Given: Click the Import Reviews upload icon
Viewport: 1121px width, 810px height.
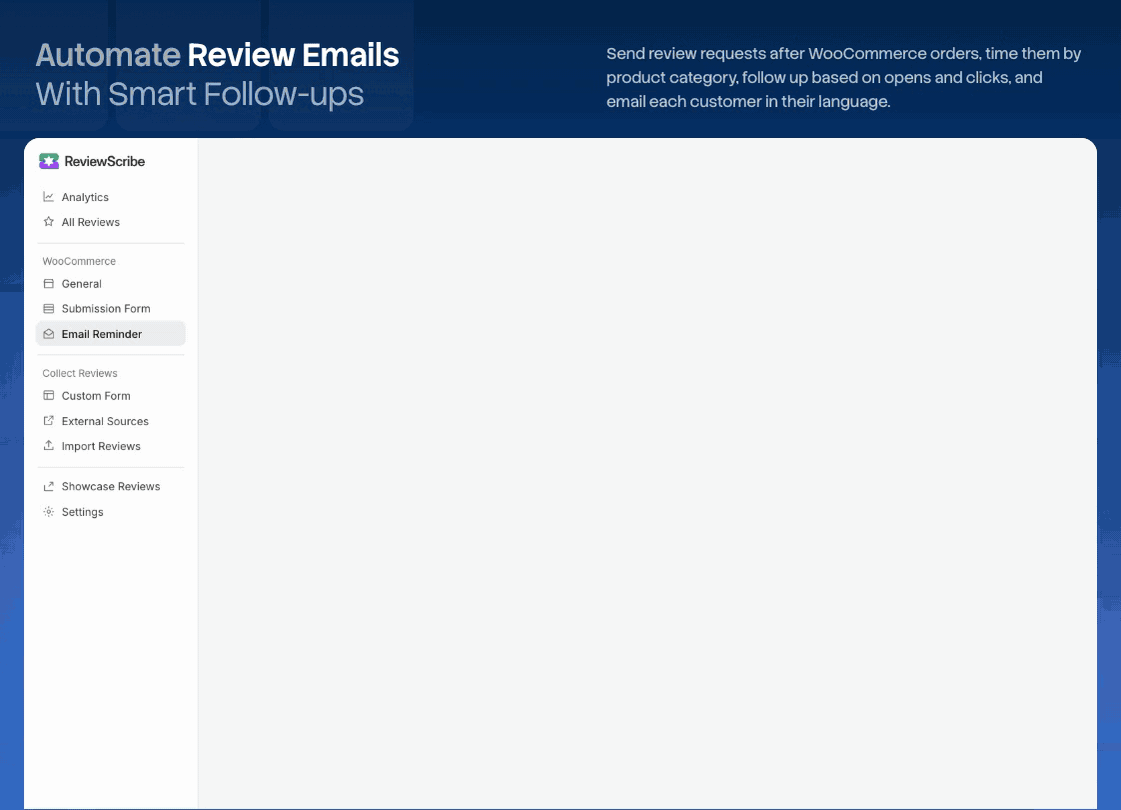Looking at the screenshot, I should click(49, 445).
